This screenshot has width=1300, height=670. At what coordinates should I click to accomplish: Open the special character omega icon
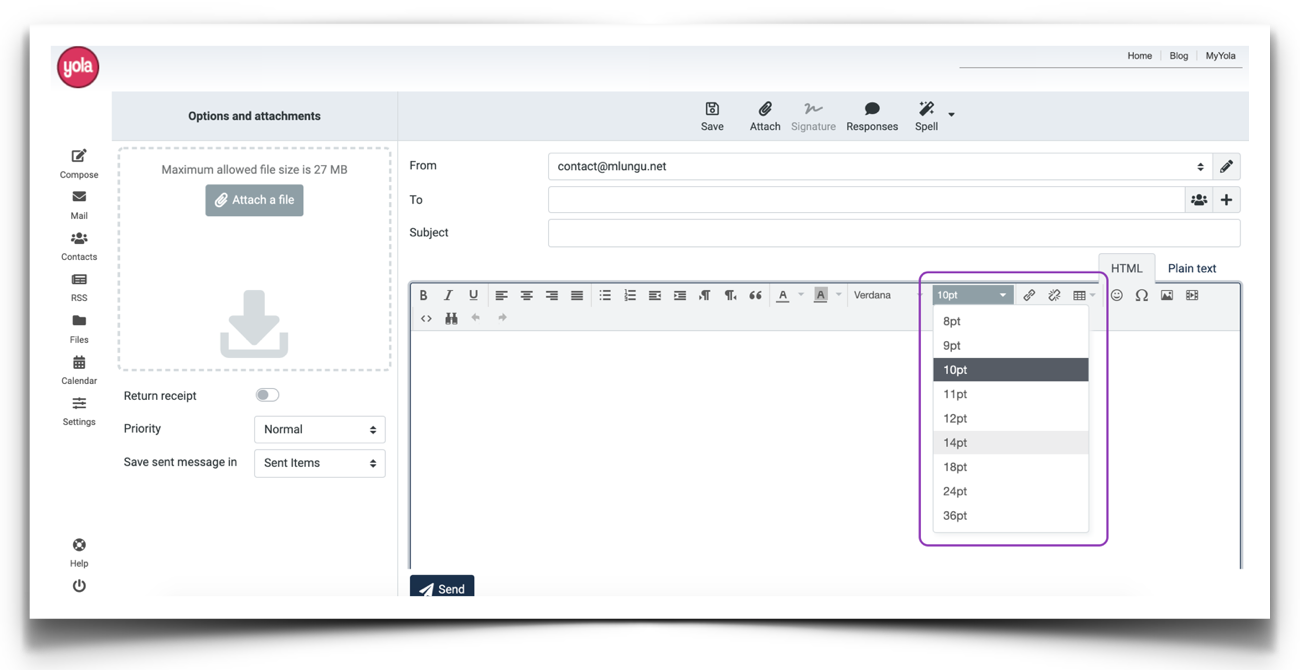(1141, 295)
